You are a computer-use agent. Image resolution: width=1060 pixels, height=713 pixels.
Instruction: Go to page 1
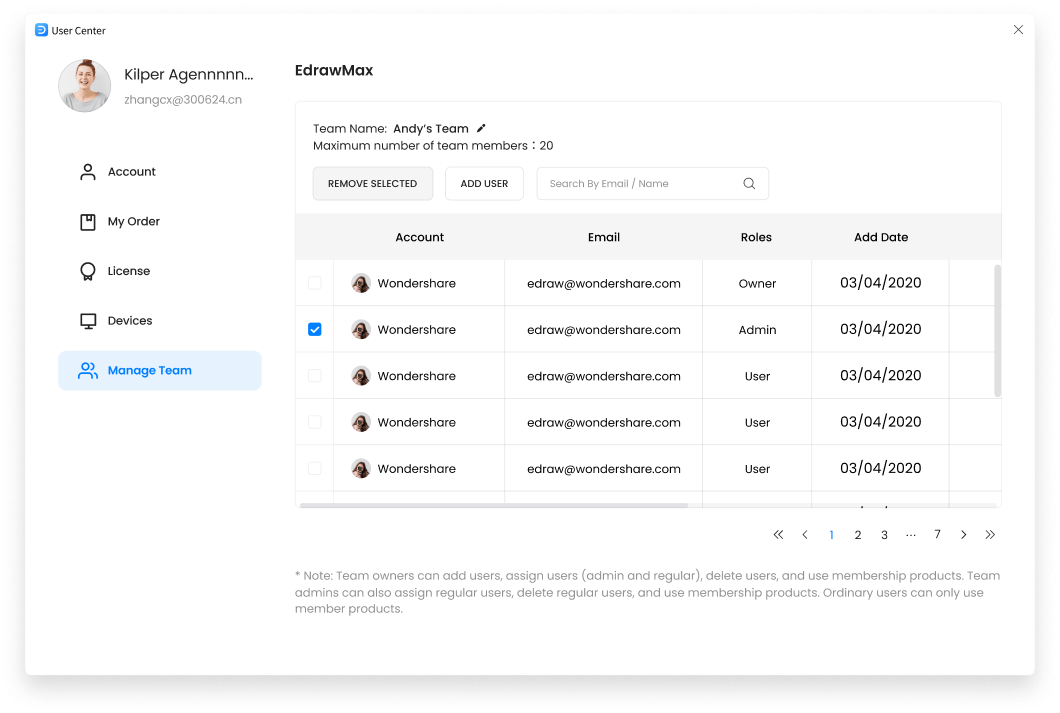click(831, 535)
